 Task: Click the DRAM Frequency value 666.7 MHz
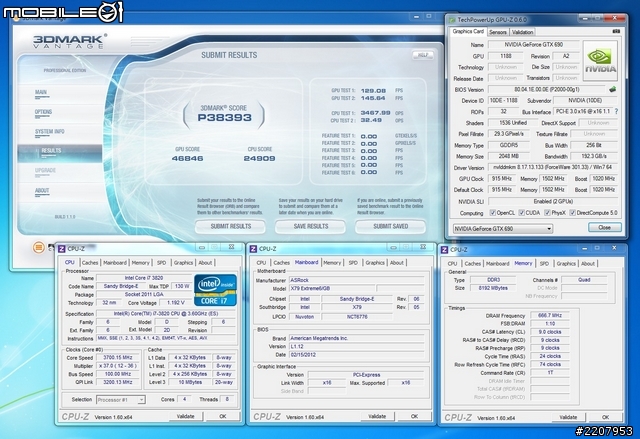pos(550,315)
